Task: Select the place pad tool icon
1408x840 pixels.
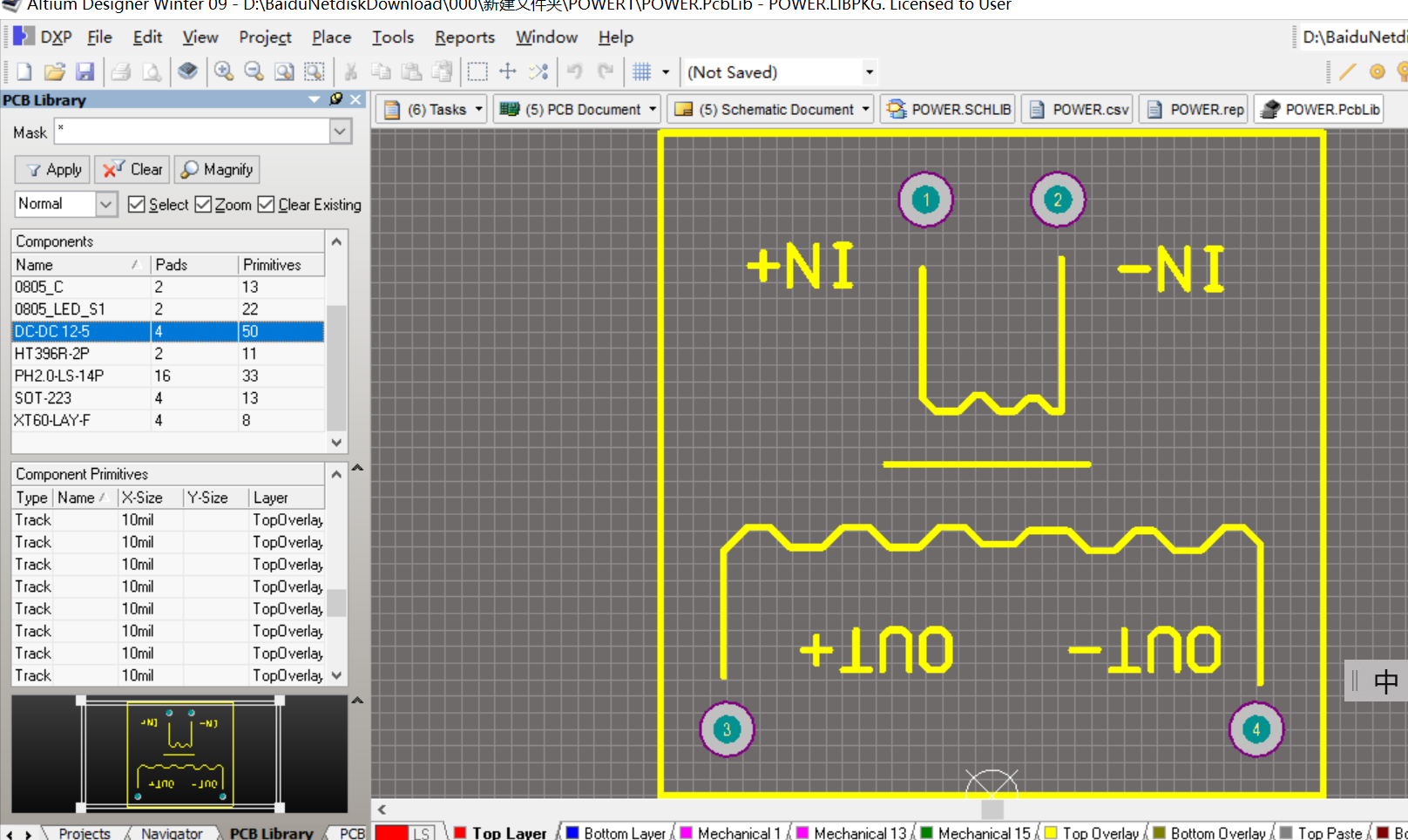Action: pyautogui.click(x=1378, y=71)
